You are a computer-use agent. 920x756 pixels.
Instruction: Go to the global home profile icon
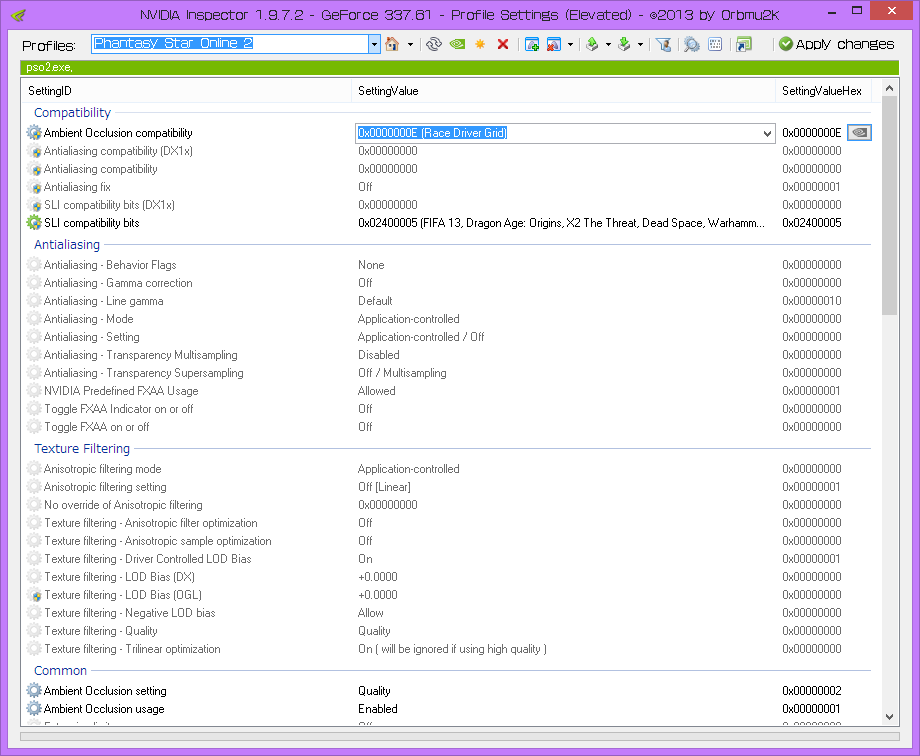(392, 44)
